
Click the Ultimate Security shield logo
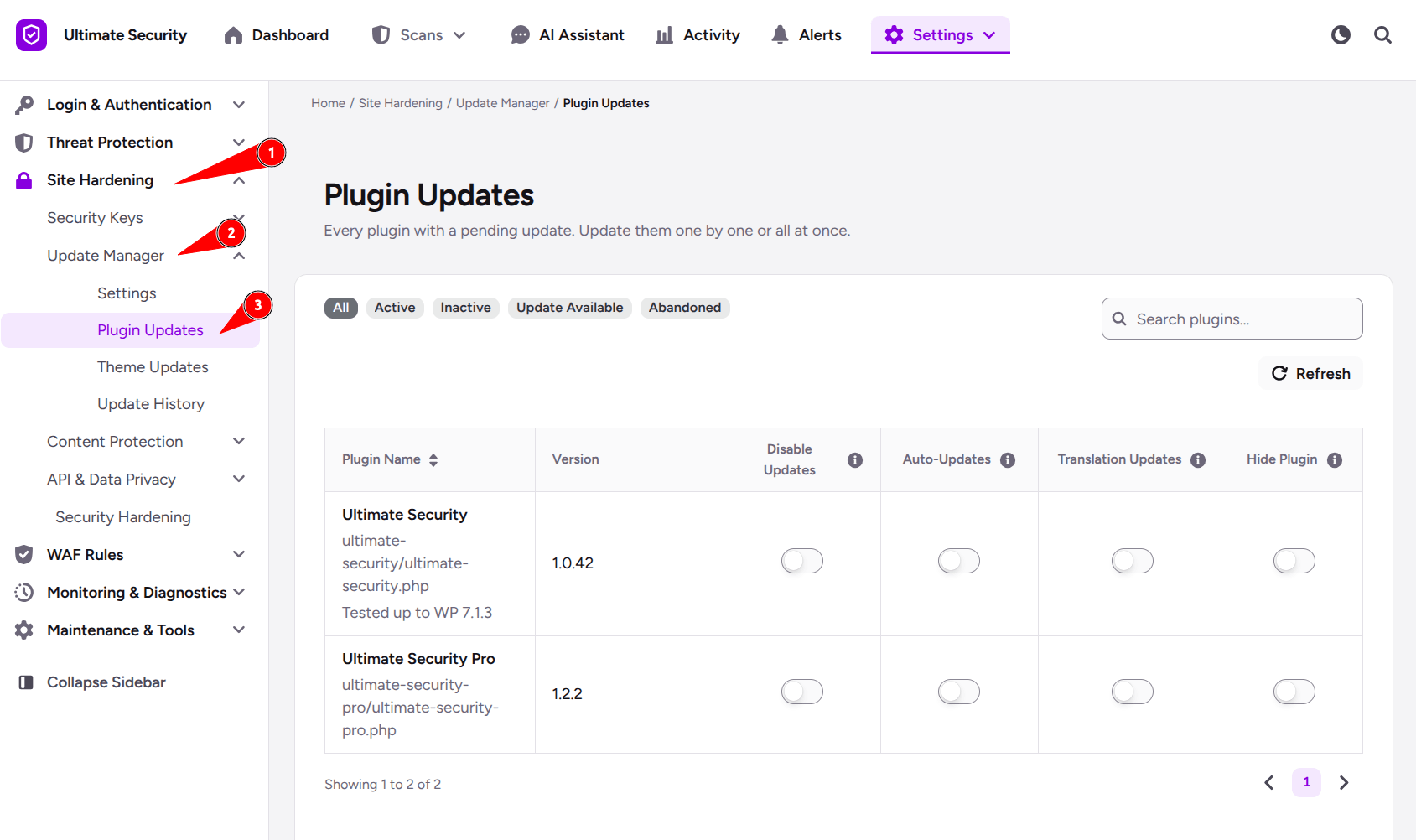[x=31, y=35]
